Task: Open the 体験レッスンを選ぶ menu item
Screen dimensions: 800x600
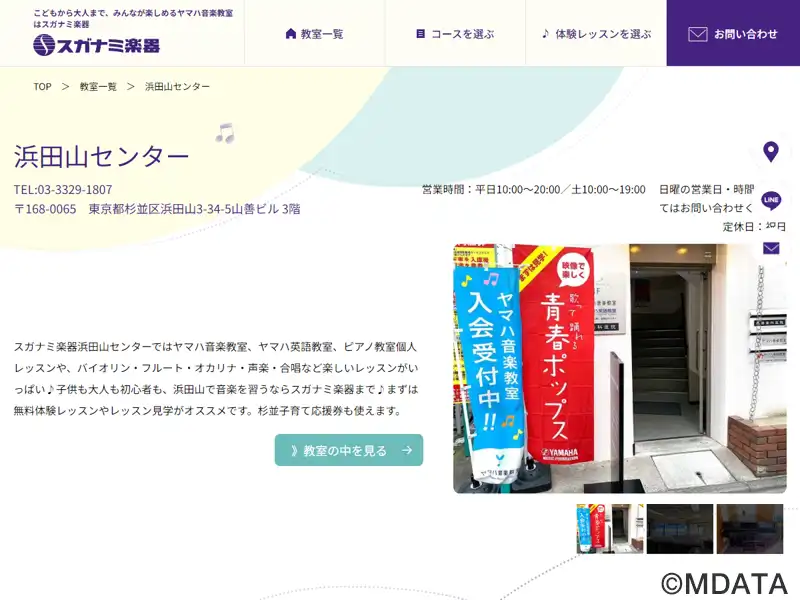Action: click(596, 33)
